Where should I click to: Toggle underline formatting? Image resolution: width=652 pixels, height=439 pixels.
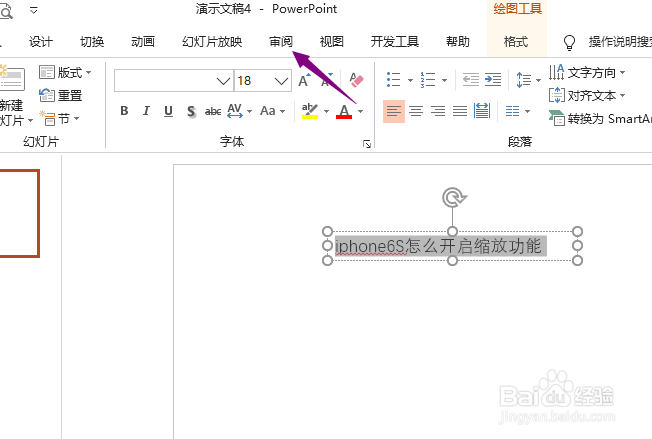click(168, 111)
